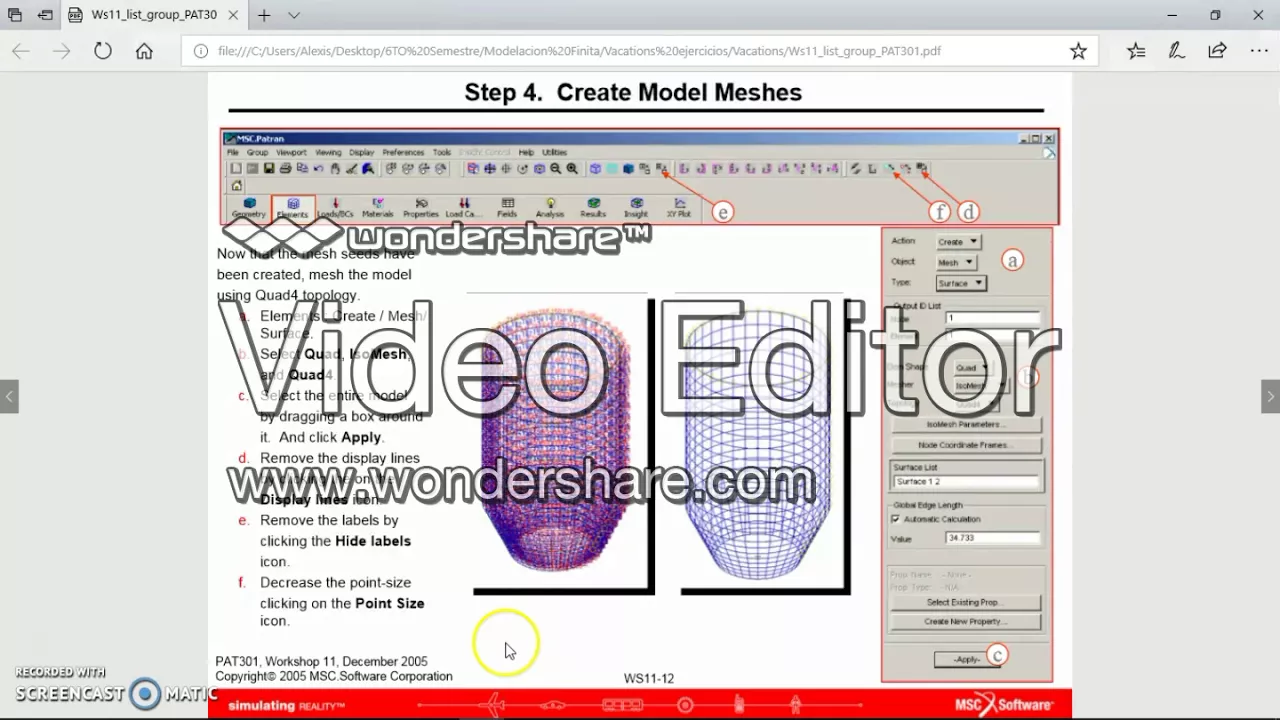Select the Ws11_list_group_PAT30 tab
1280x720 pixels.
[154, 15]
